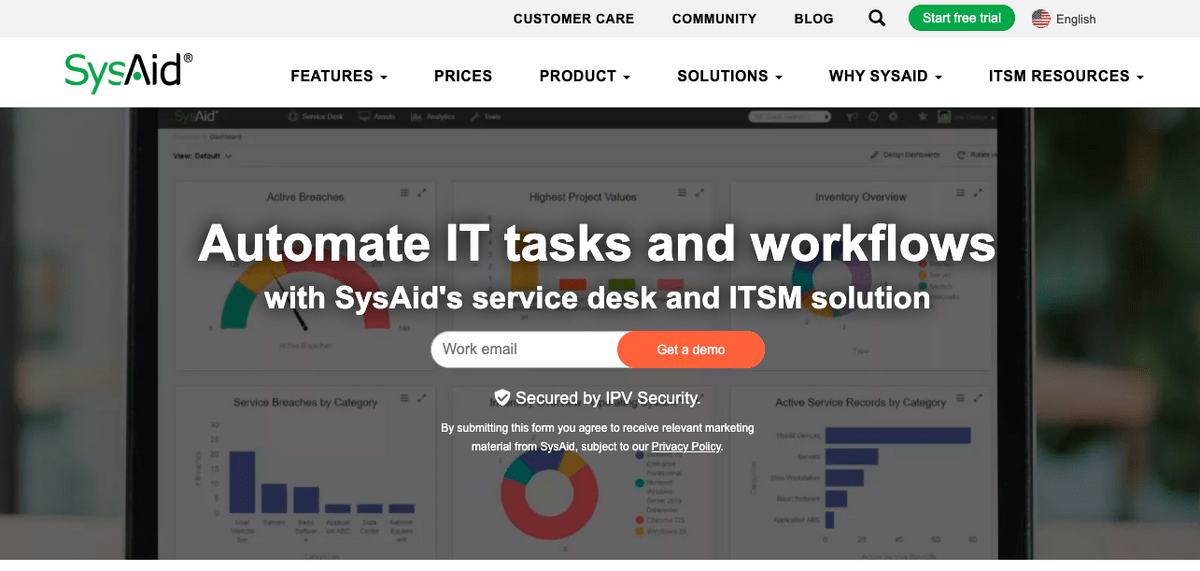The width and height of the screenshot is (1200, 571).
Task: Click the shield icon beside Secured by IPV Security
Action: pos(503,398)
